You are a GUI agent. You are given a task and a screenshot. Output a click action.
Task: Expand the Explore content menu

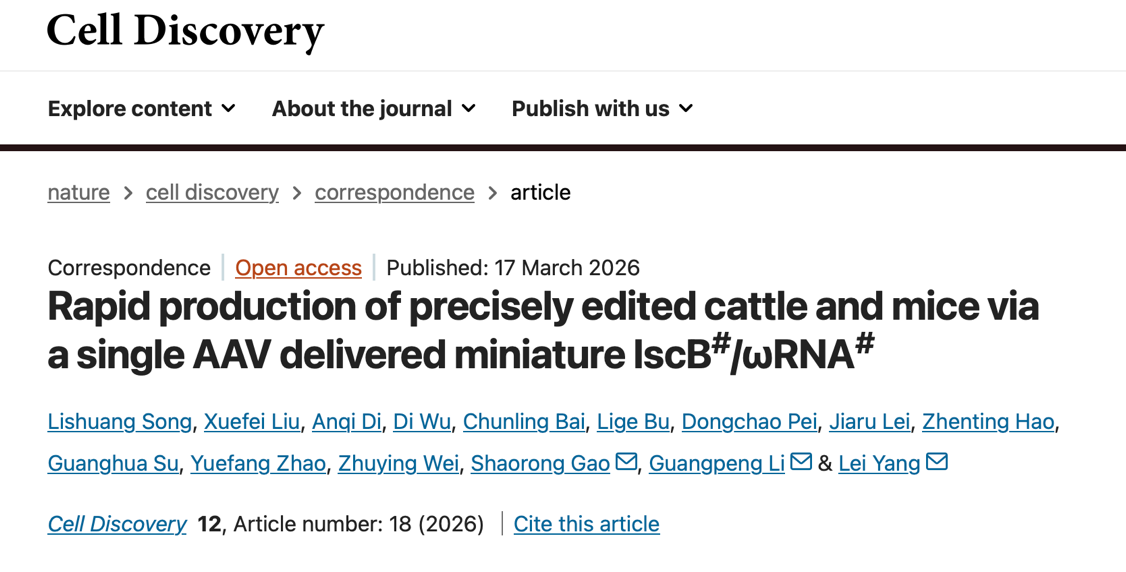(142, 108)
